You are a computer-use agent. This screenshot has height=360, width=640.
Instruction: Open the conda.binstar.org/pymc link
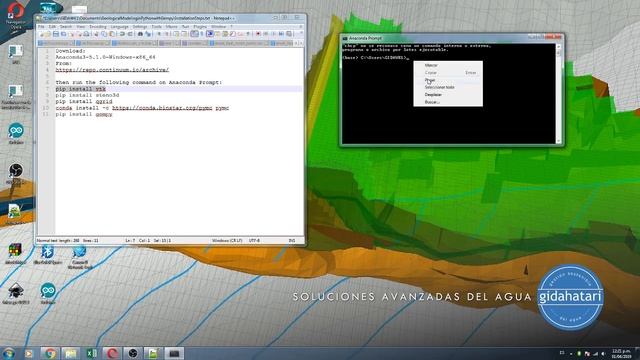click(162, 108)
